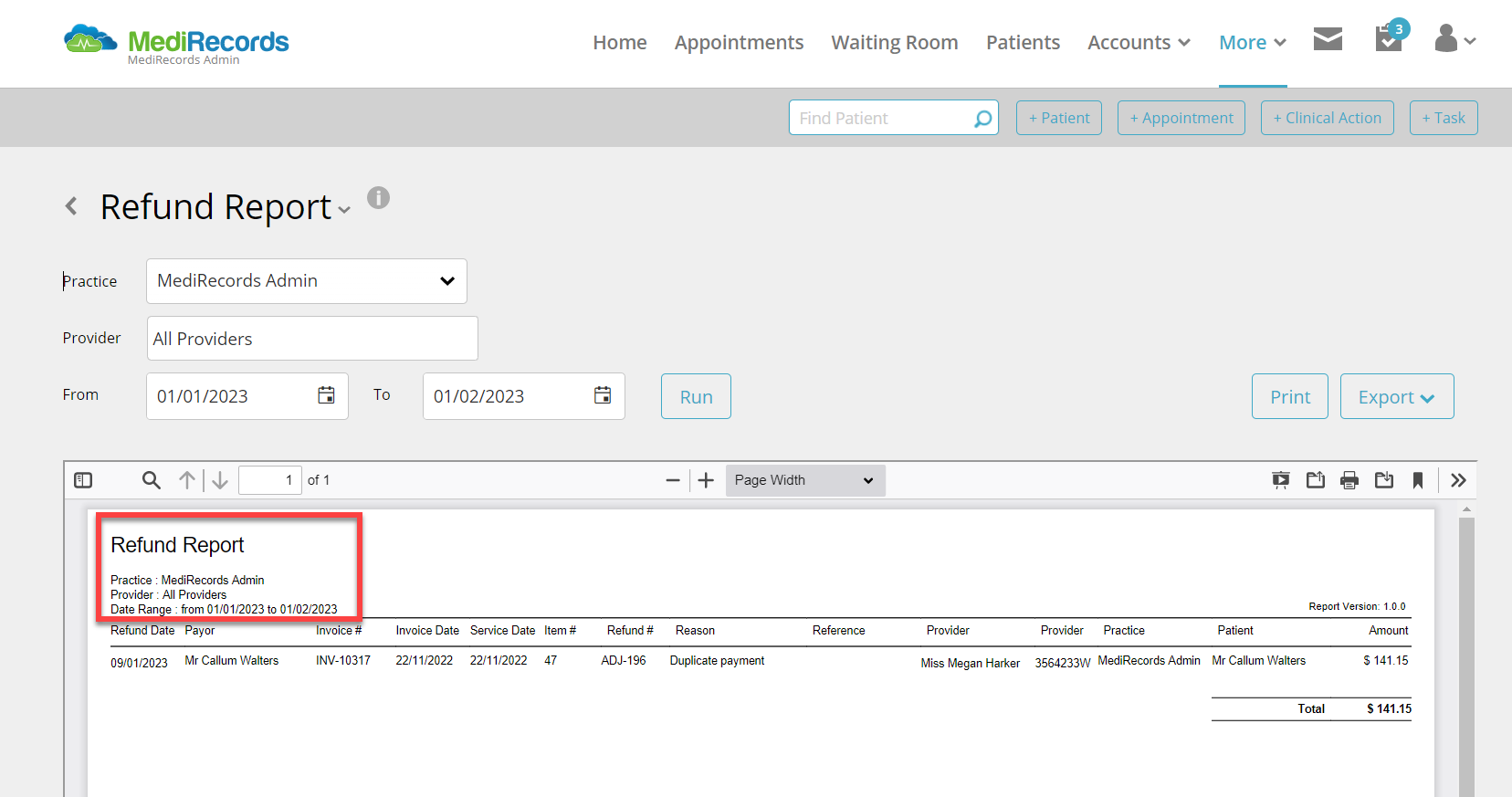The height and width of the screenshot is (797, 1512).
Task: Click the refund date 09/01/2023
Action: [x=139, y=664]
